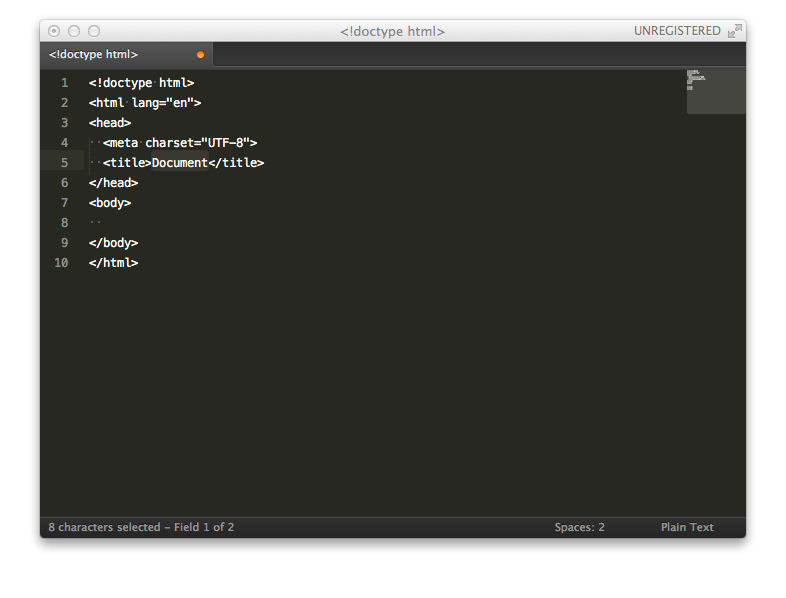Click the minimize window button
Viewport: 786px width, 598px height.
point(74,31)
